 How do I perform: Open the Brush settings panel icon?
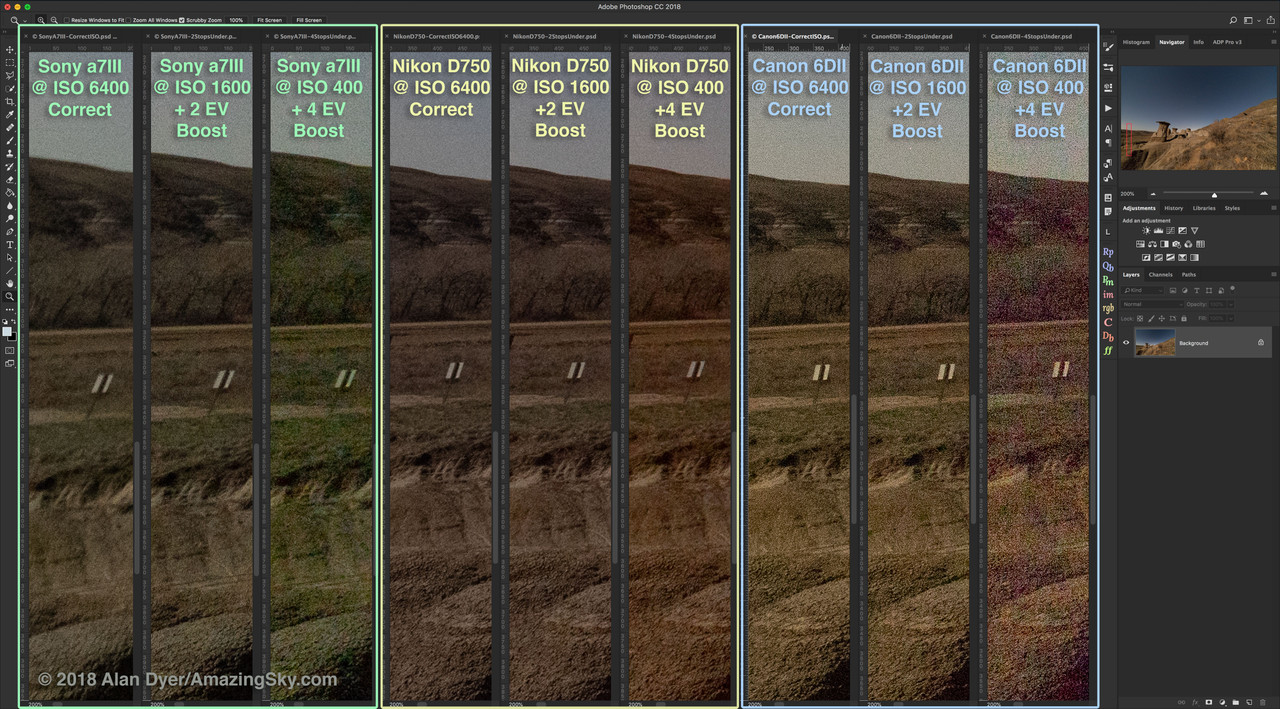click(1108, 48)
